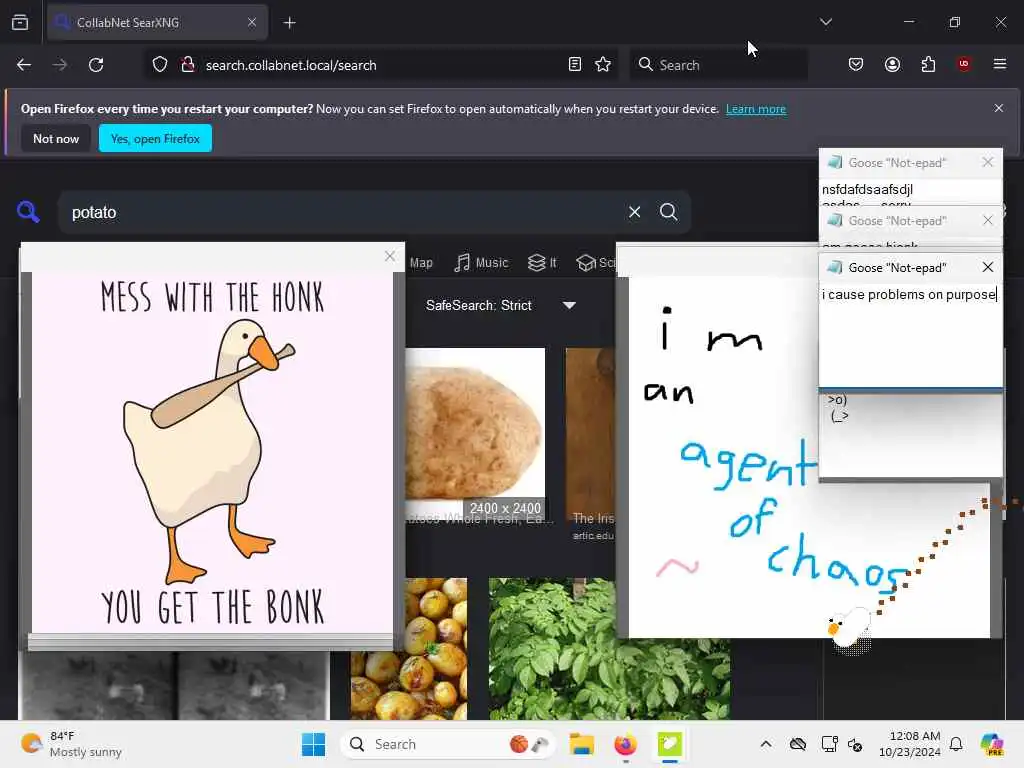Expand the SafeSearch: Strict dropdown
1024x768 pixels.
[500, 306]
